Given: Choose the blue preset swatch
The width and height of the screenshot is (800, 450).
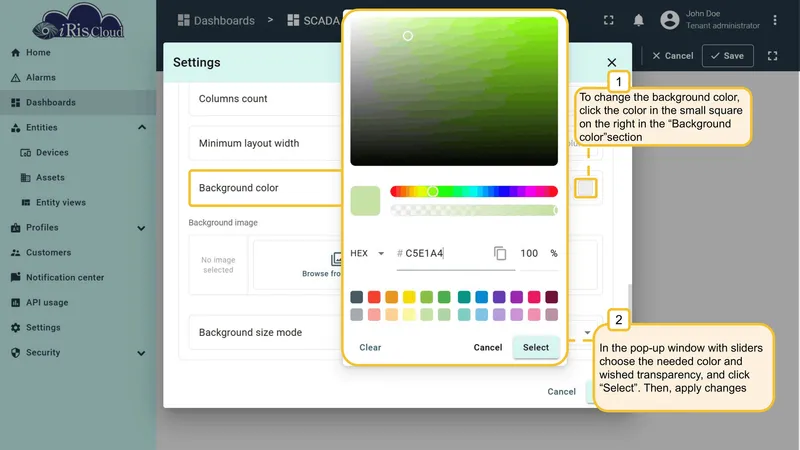Looking at the screenshot, I should (481, 297).
